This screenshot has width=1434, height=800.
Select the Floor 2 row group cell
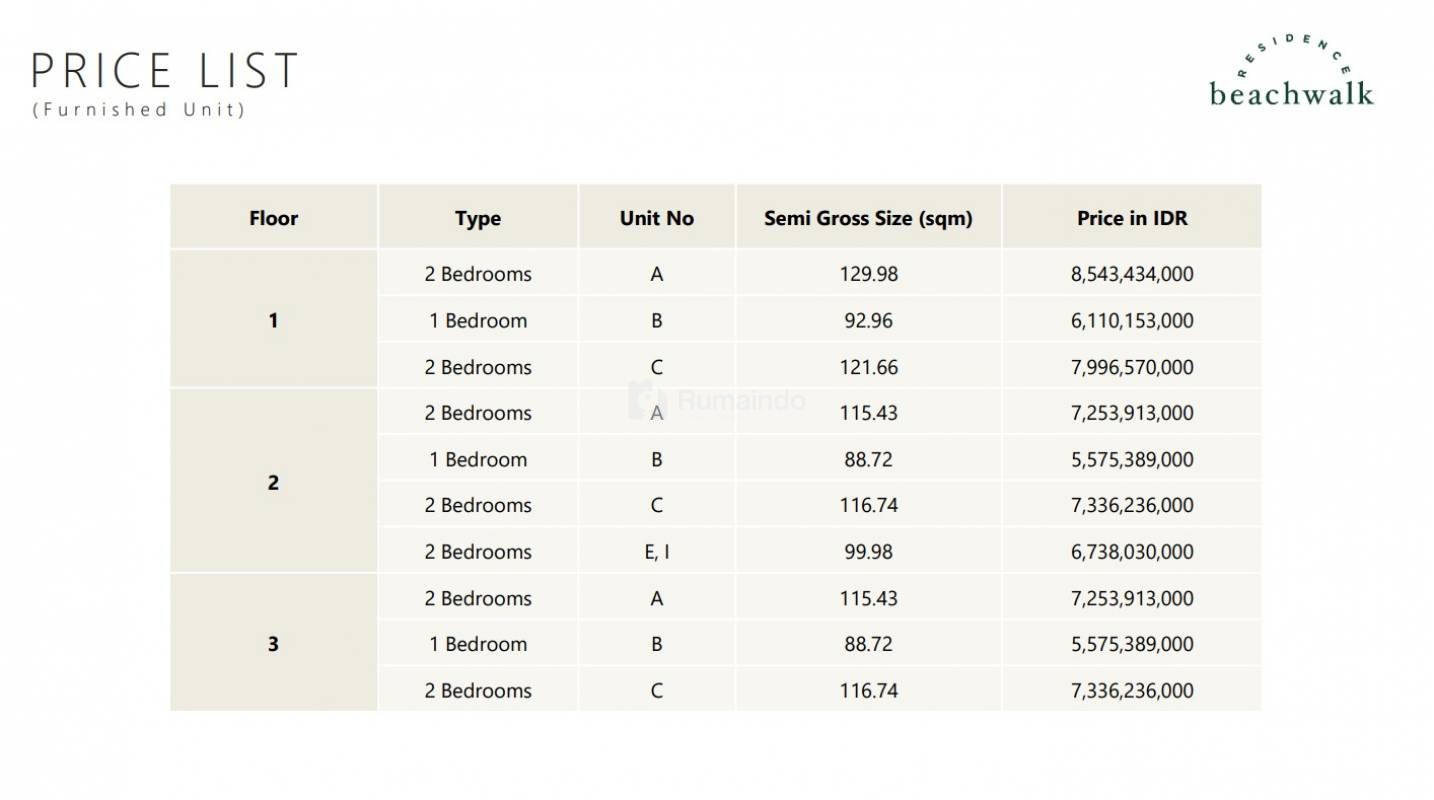point(273,483)
